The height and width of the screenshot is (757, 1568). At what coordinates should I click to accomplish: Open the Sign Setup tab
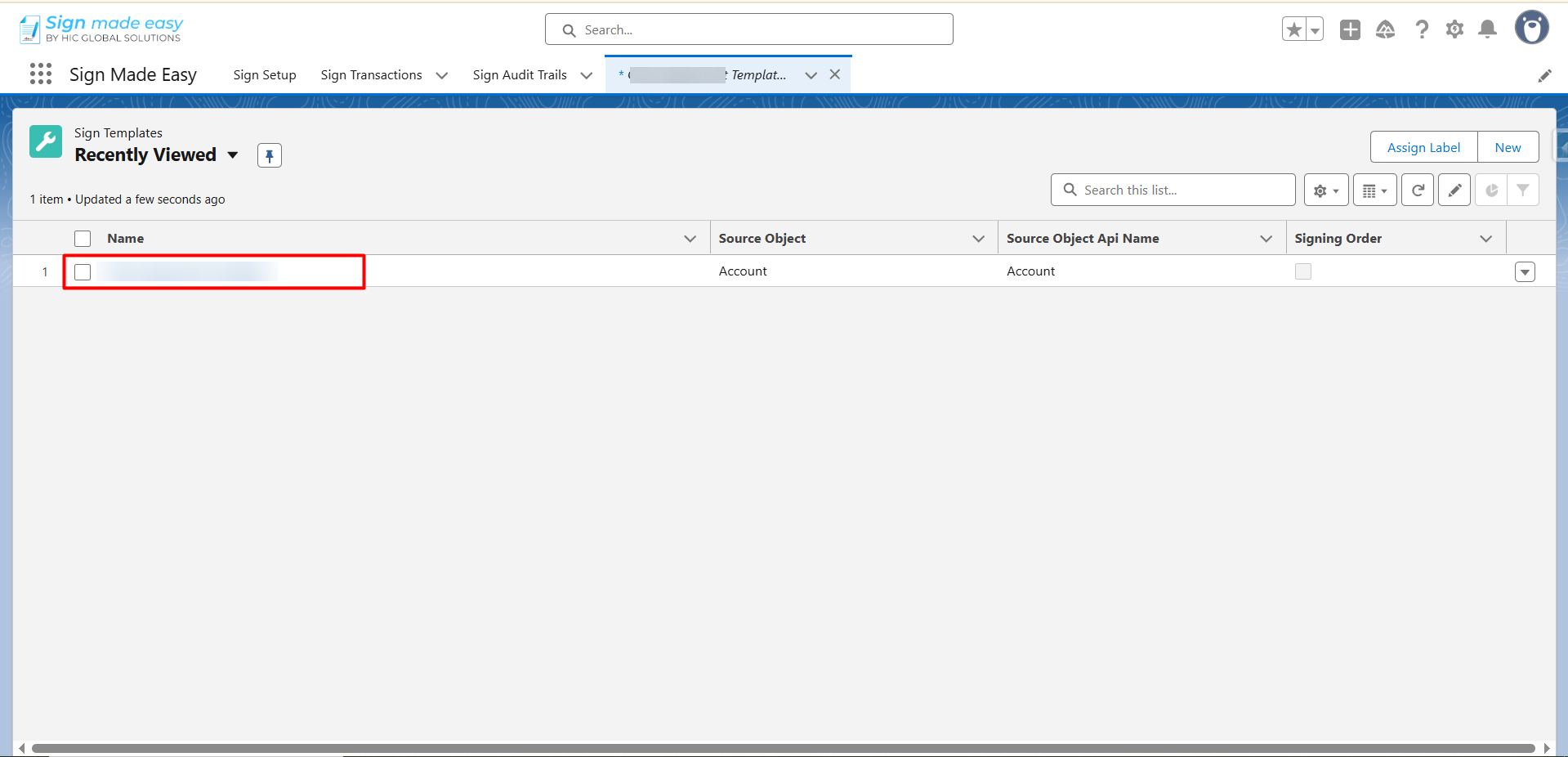point(265,75)
